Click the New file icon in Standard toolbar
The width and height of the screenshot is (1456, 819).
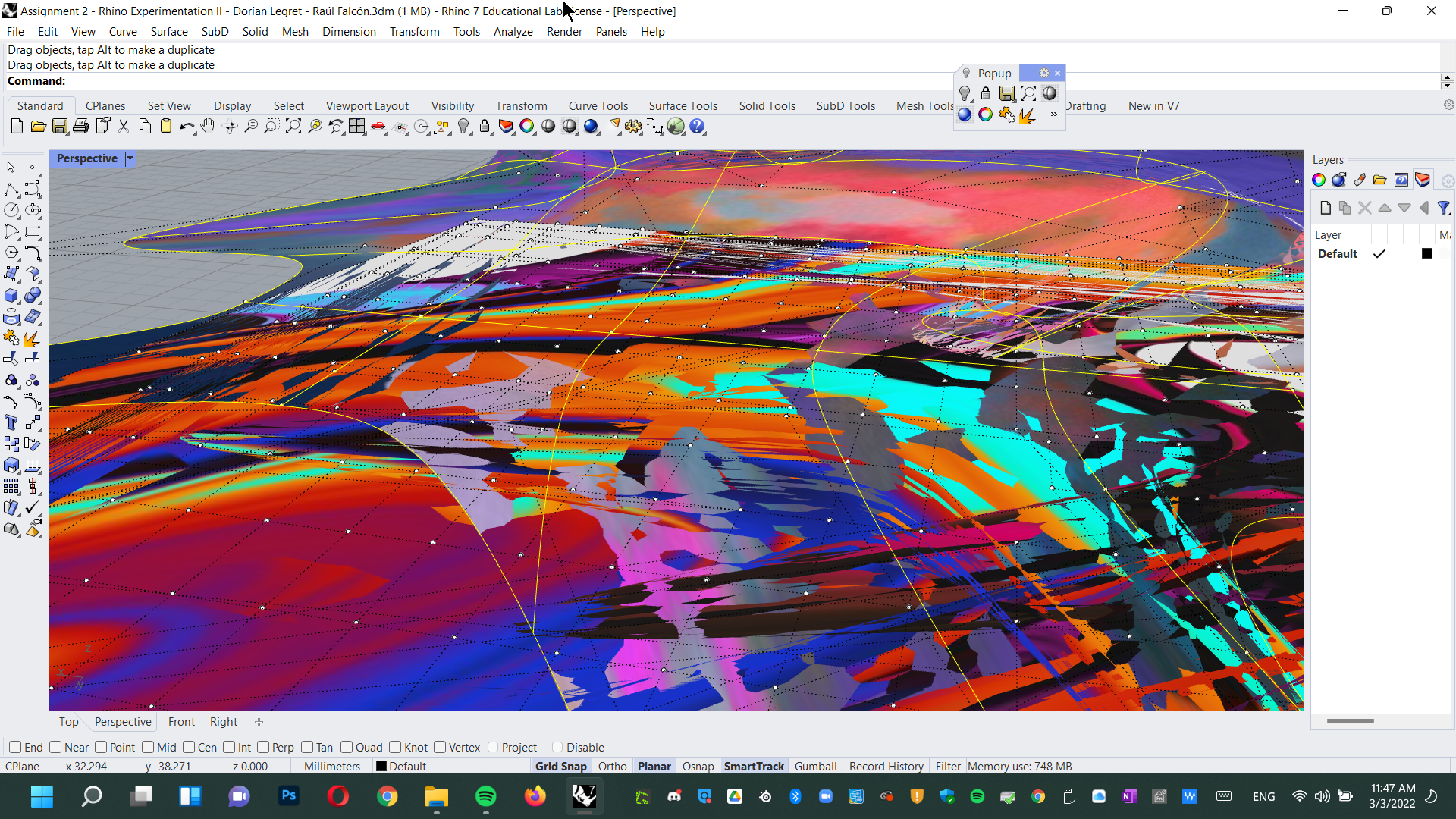click(x=17, y=127)
